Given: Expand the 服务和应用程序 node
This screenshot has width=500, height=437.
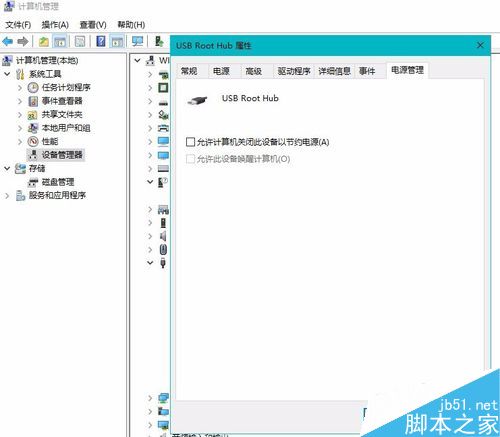Looking at the screenshot, I should coord(7,195).
